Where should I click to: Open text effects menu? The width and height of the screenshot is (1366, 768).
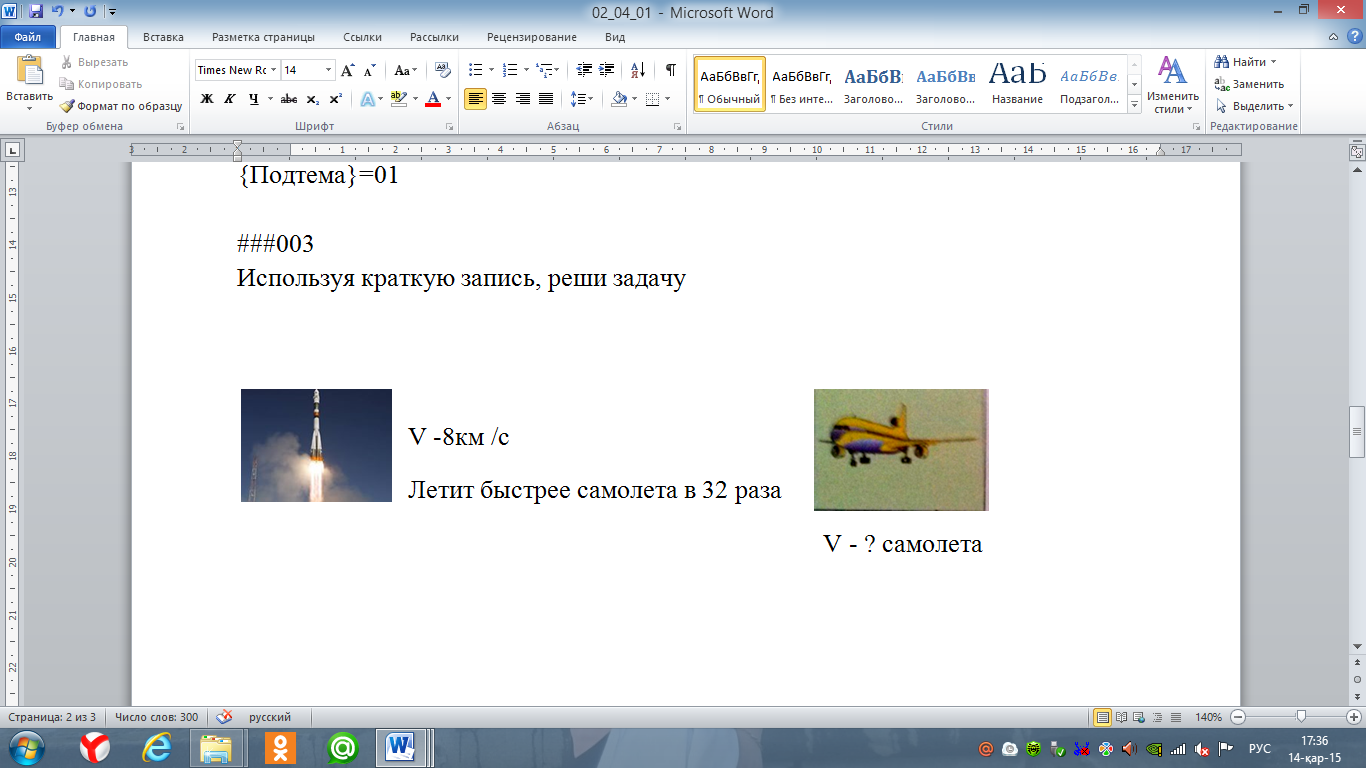pos(371,98)
